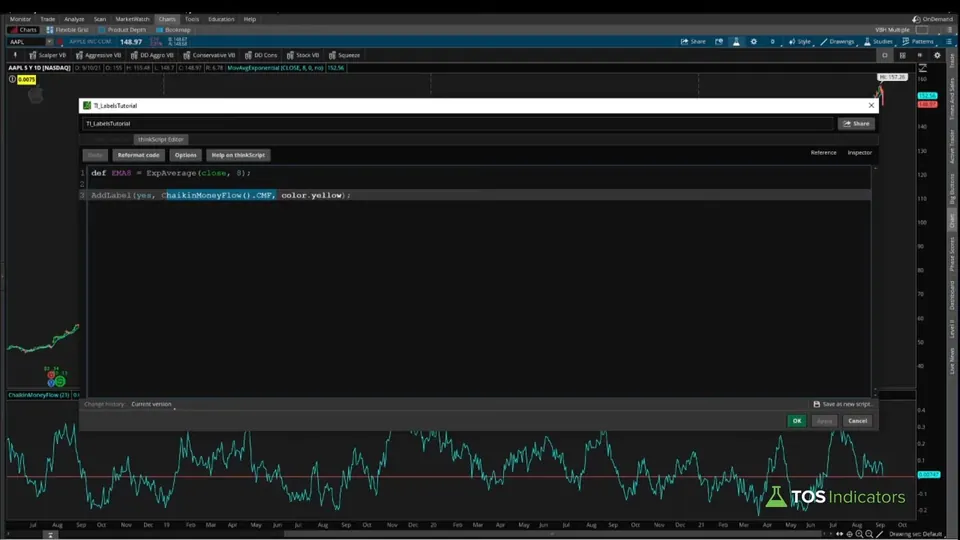Image resolution: width=960 pixels, height=540 pixels.
Task: Expand the AAPL symbol dropdown arrow
Action: point(49,42)
